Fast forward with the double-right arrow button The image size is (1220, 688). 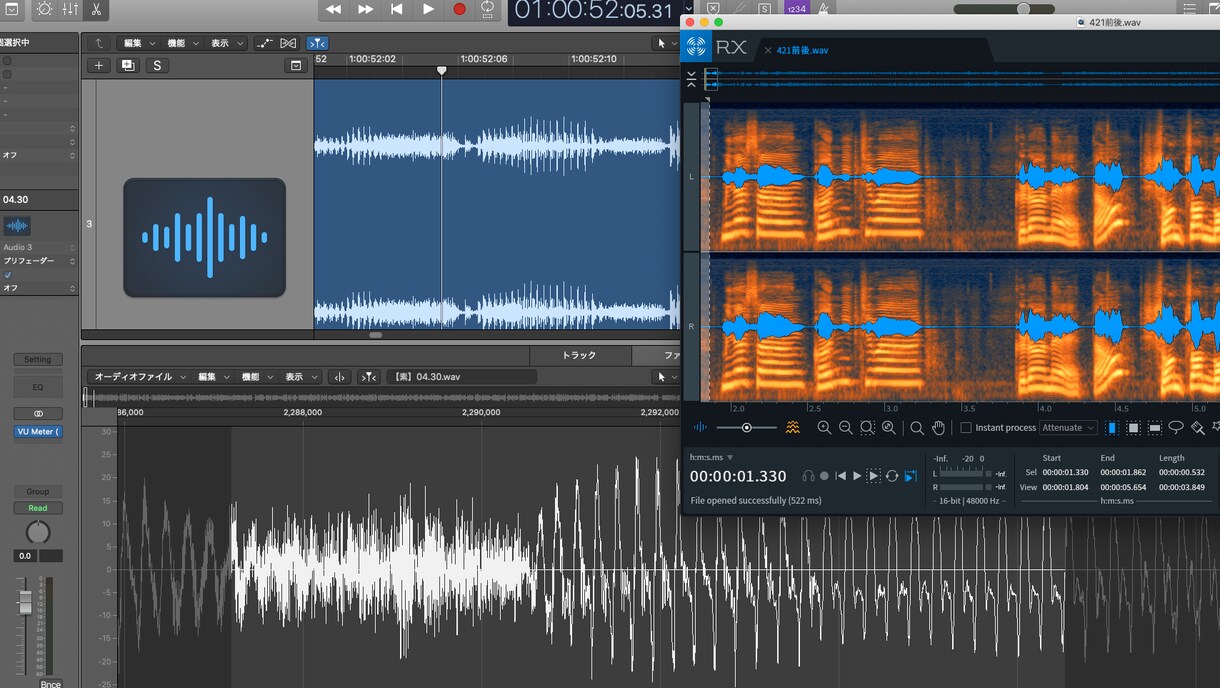click(x=365, y=9)
